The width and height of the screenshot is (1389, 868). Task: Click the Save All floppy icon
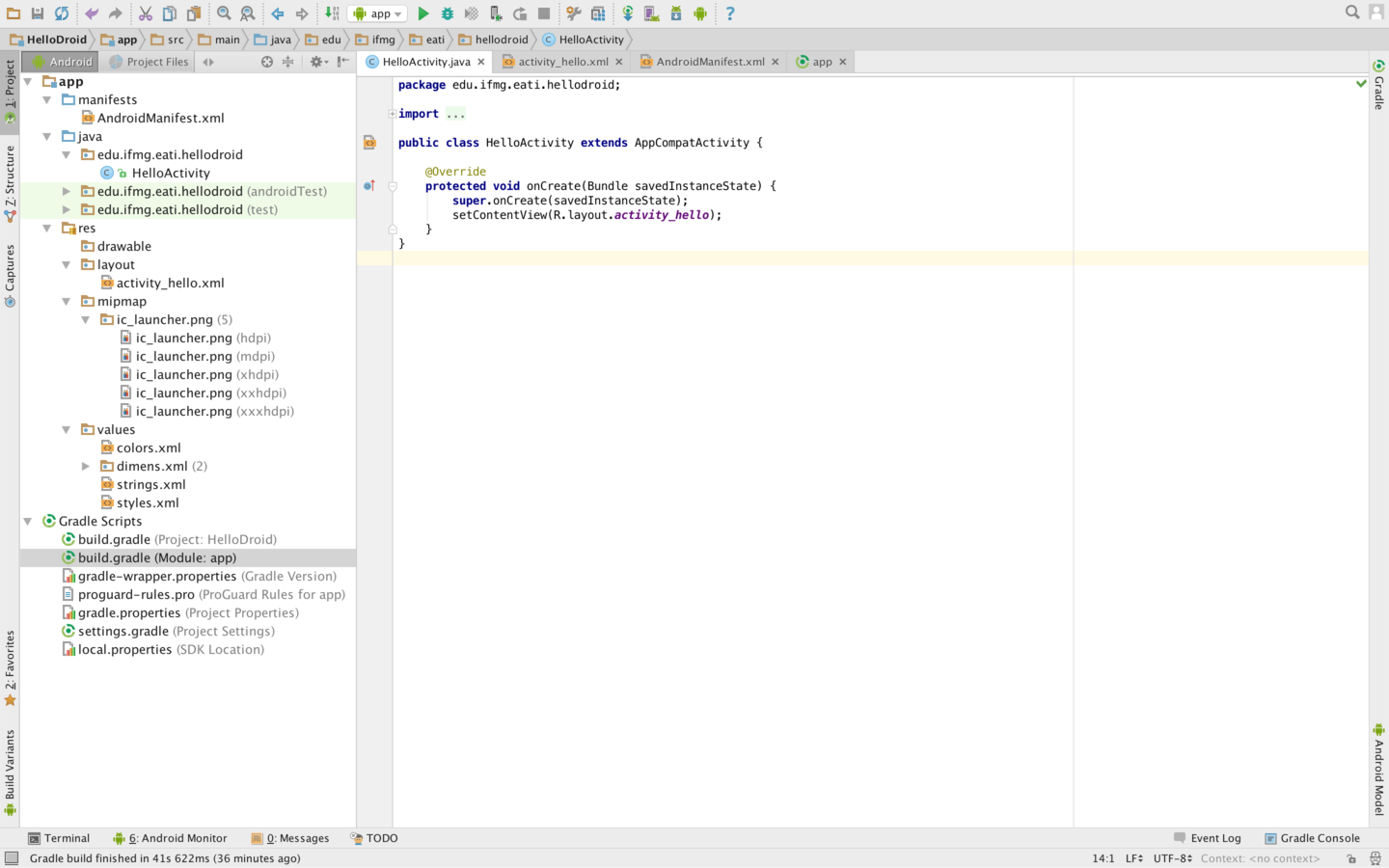pyautogui.click(x=38, y=14)
